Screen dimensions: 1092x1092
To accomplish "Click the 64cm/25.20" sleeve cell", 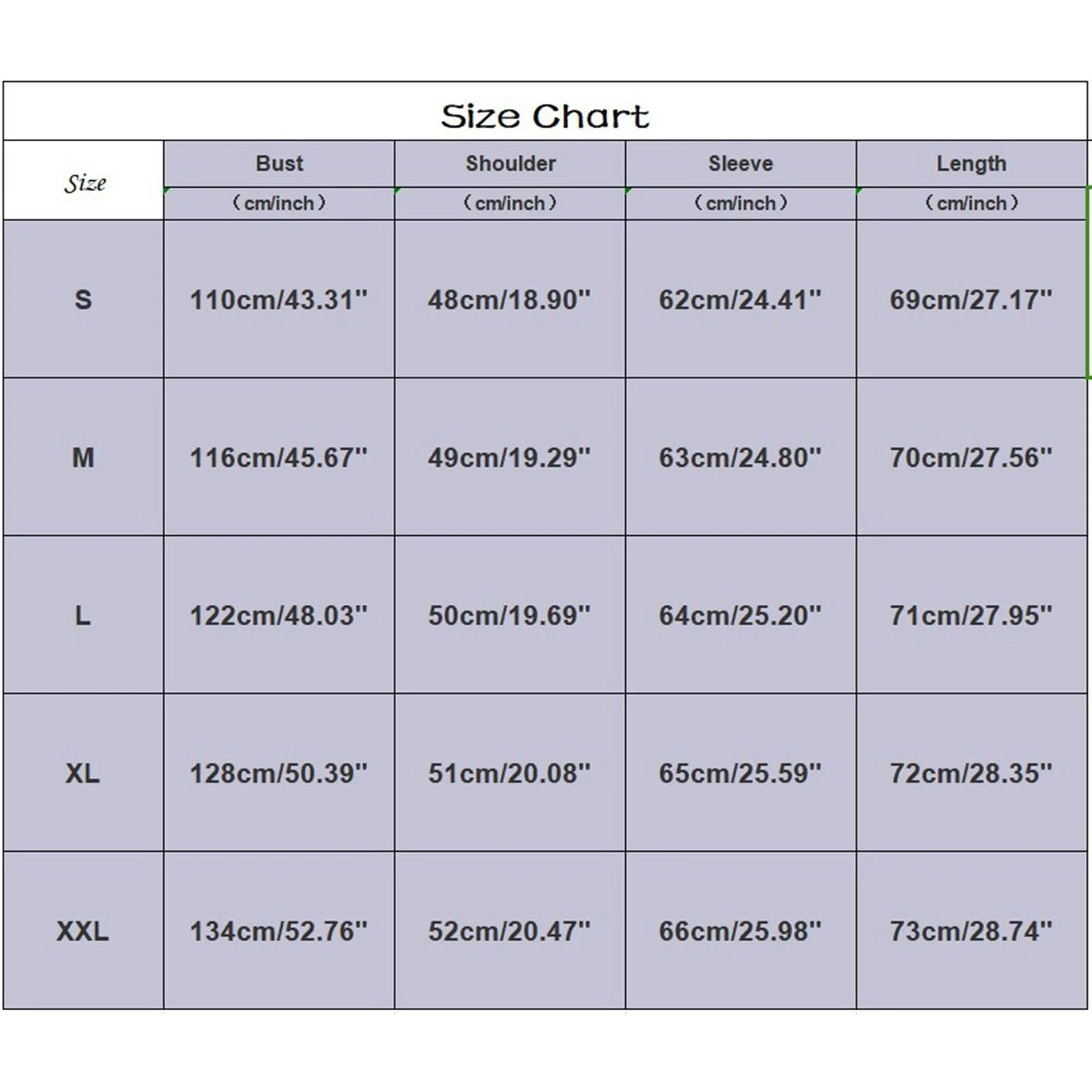I will pos(741,616).
